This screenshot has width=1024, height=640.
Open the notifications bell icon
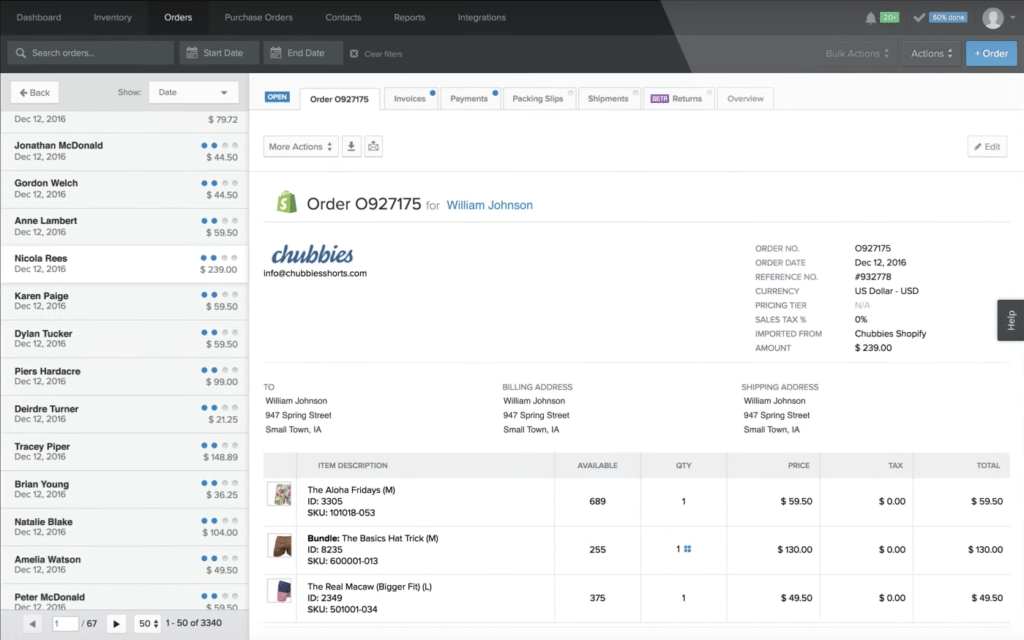tap(871, 18)
